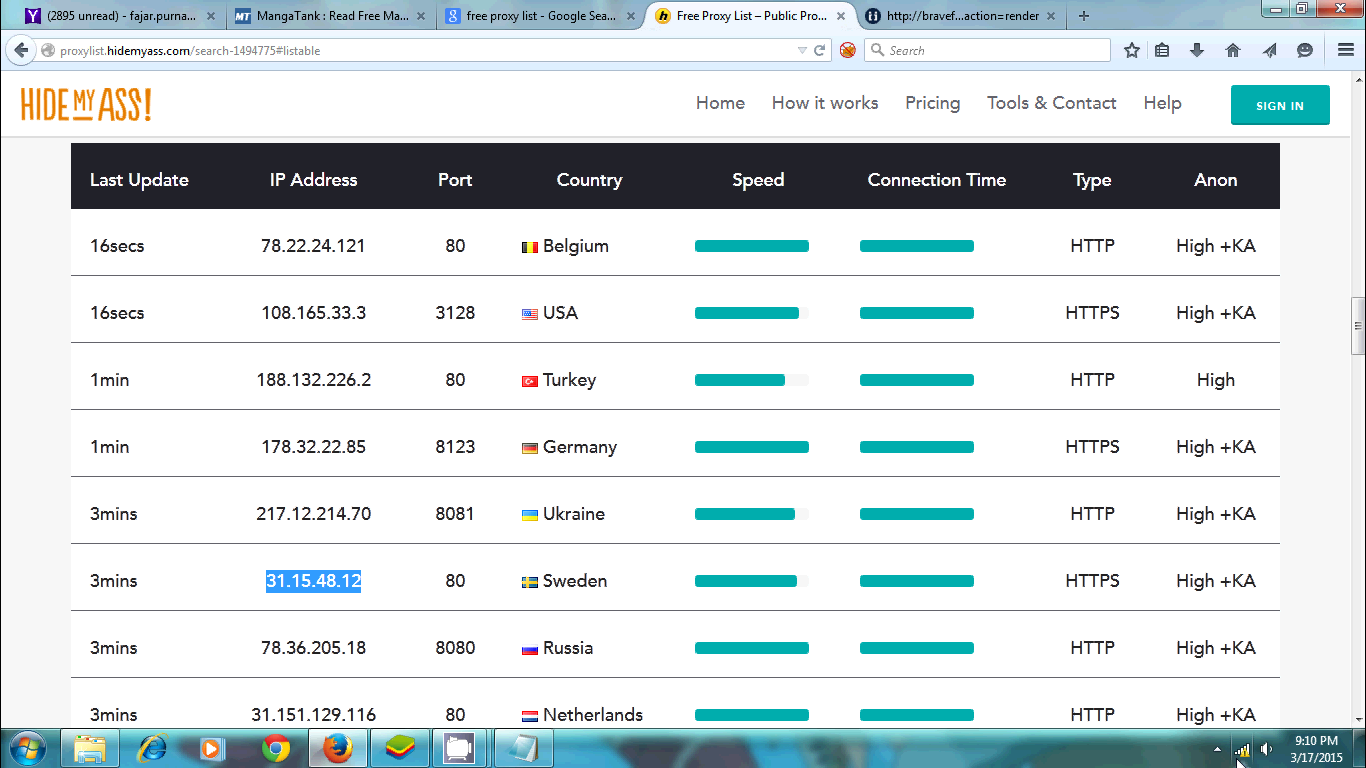1366x768 pixels.
Task: Reload the page with the refresh icon
Action: point(820,50)
